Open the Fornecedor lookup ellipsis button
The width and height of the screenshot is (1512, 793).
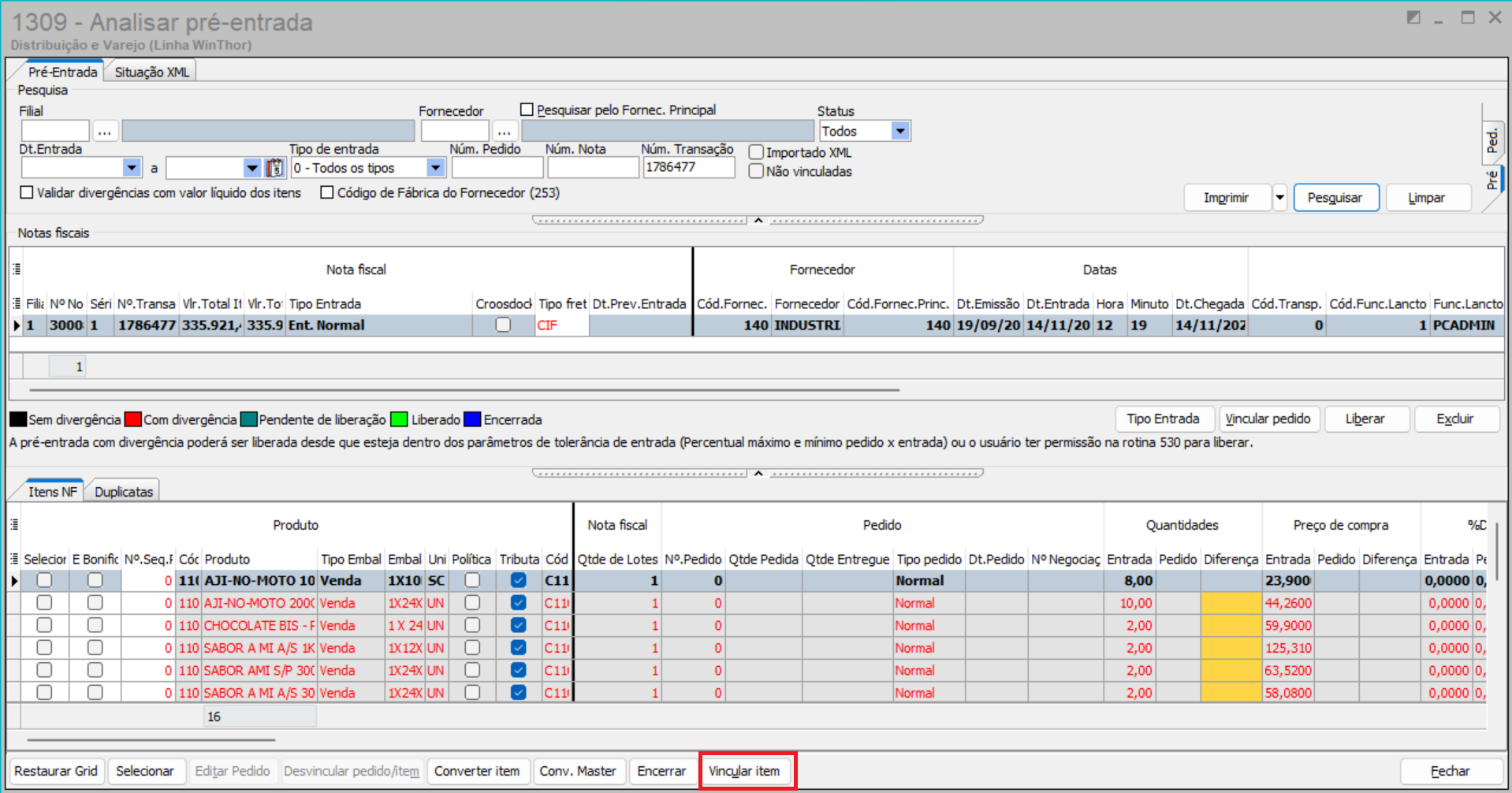505,131
